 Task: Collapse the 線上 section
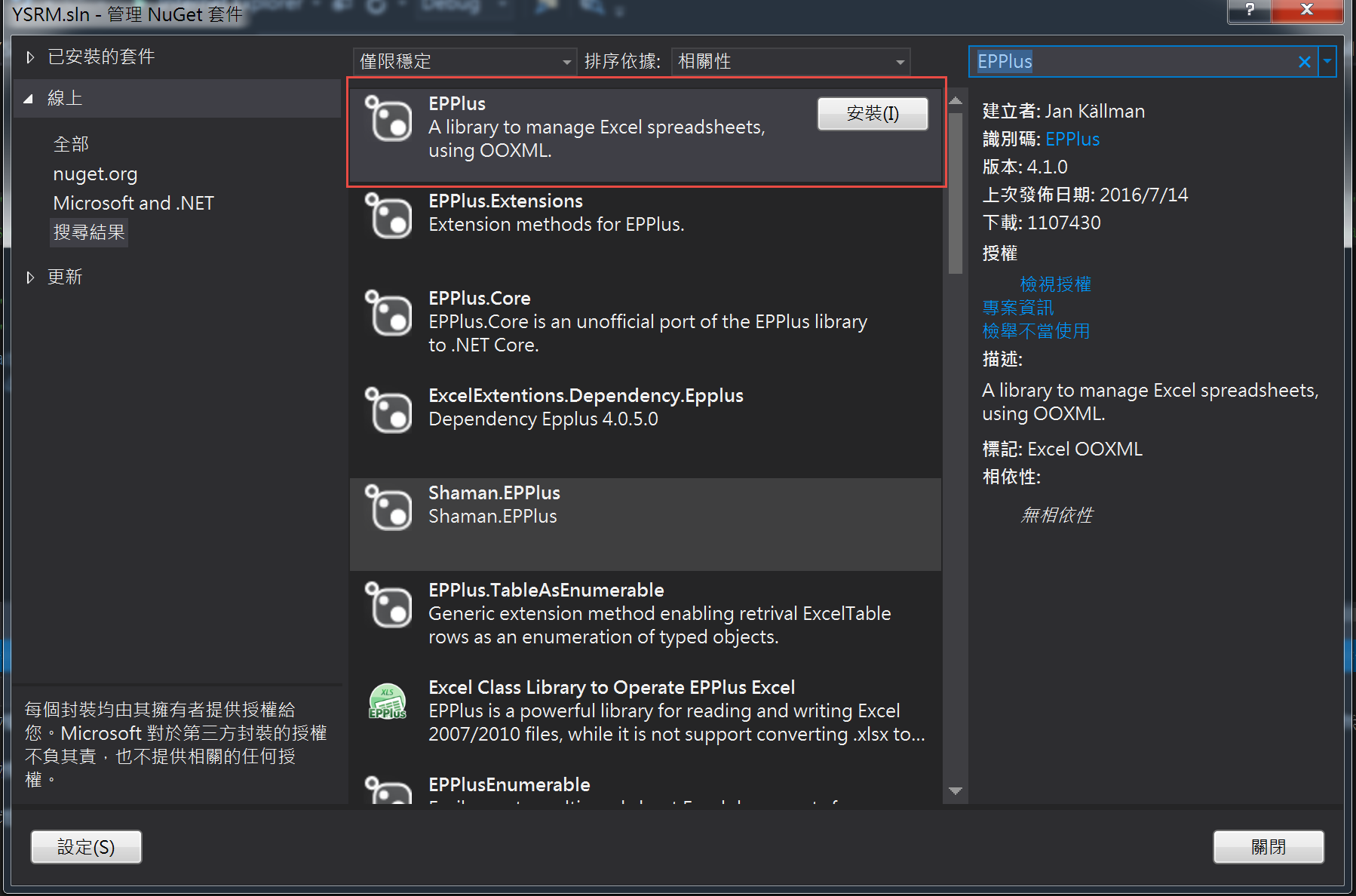click(29, 99)
